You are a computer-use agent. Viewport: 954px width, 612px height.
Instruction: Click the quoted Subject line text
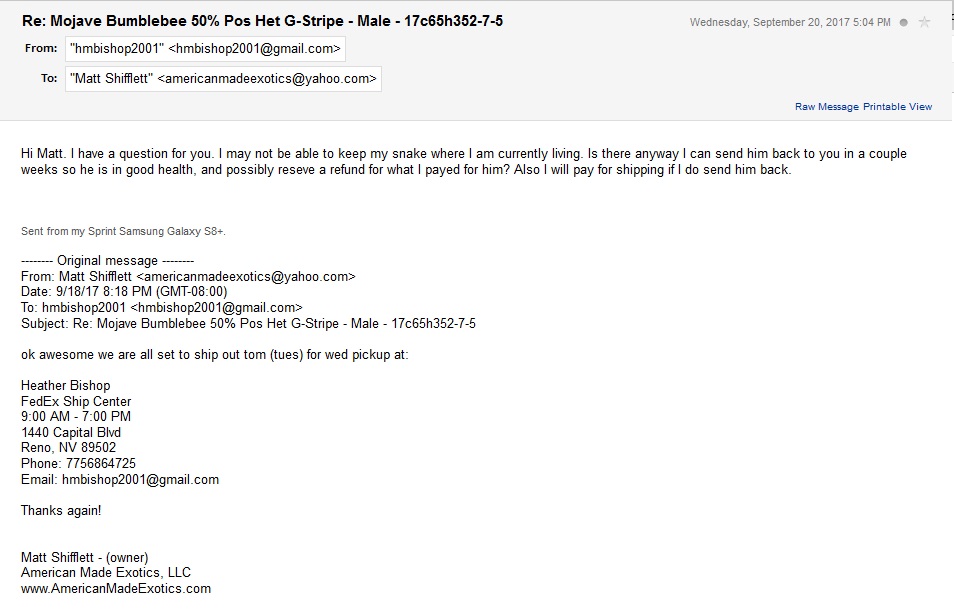(248, 324)
